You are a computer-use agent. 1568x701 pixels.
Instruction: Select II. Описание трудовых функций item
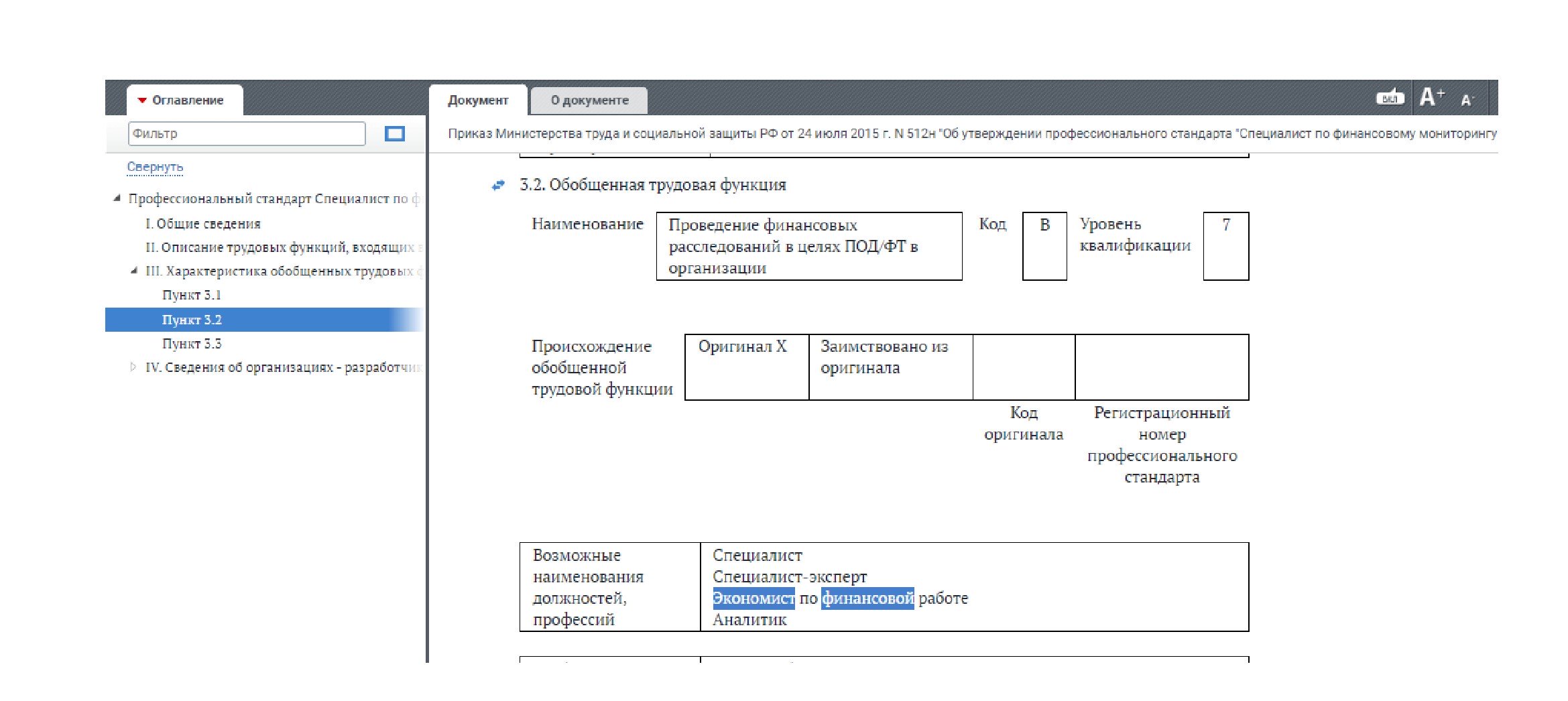(x=284, y=247)
